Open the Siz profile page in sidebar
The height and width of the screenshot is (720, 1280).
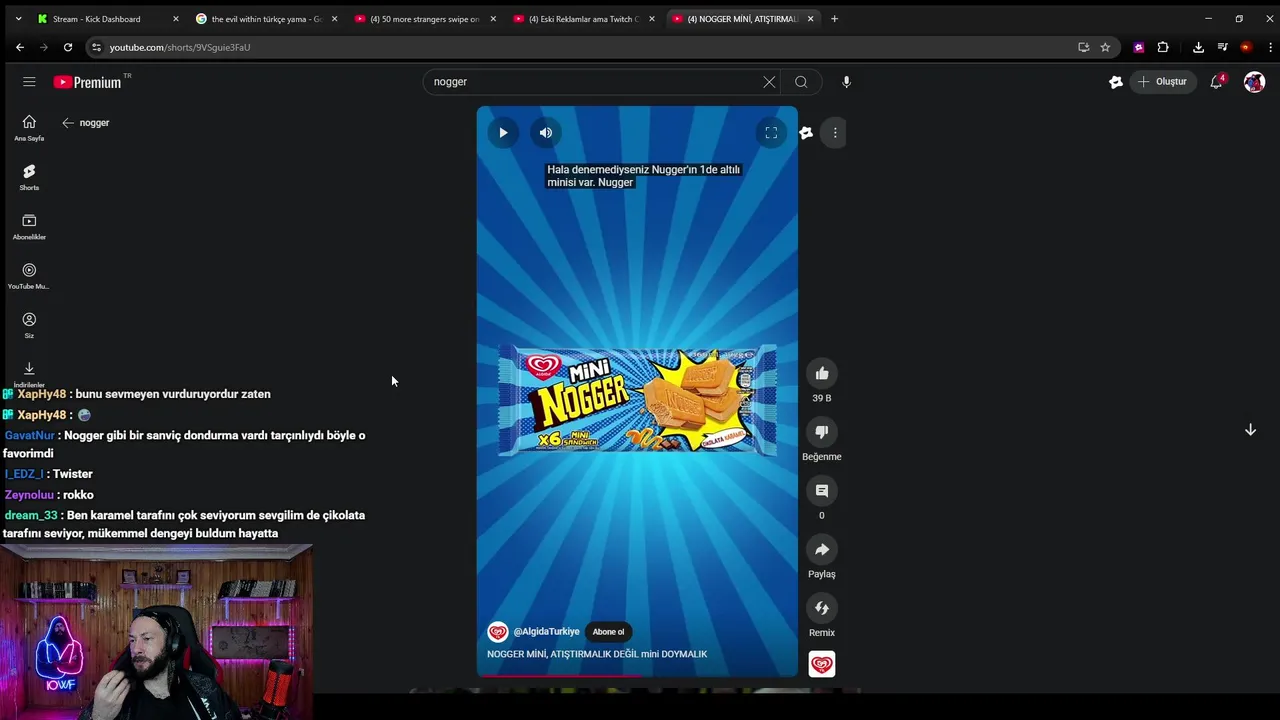point(29,326)
